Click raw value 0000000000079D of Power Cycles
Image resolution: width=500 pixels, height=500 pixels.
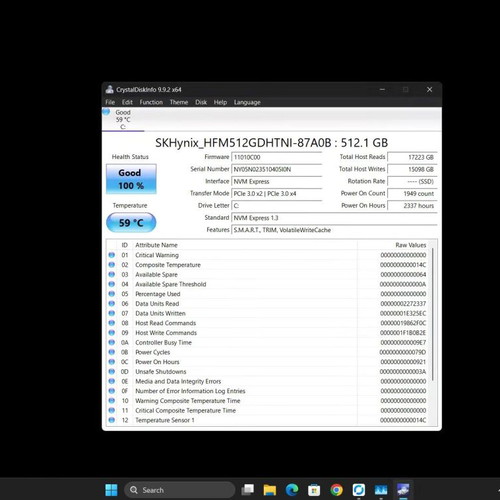coord(403,352)
